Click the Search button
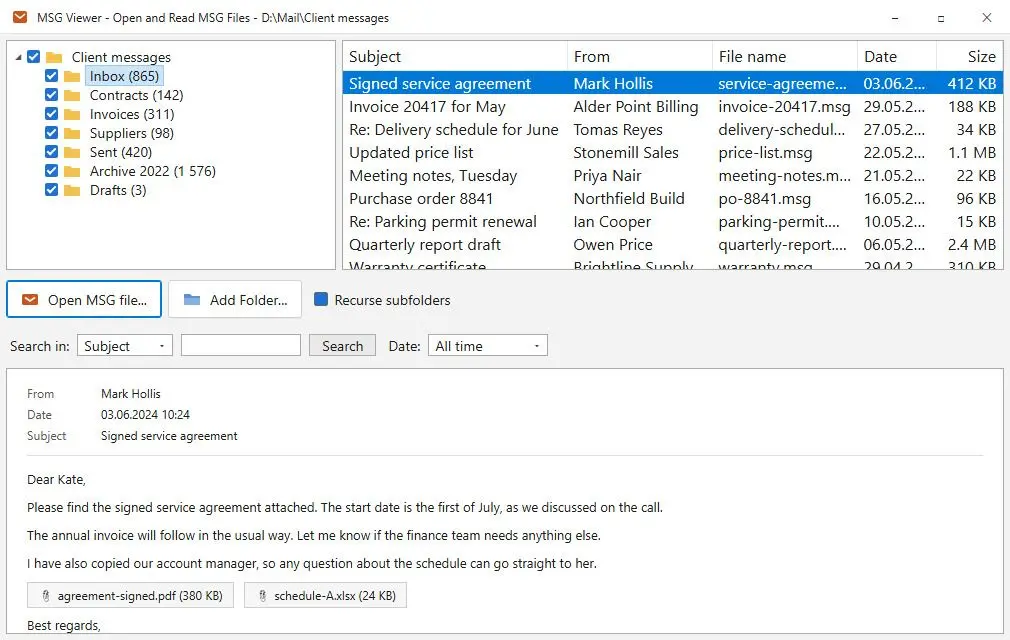The width and height of the screenshot is (1010, 640). 343,346
